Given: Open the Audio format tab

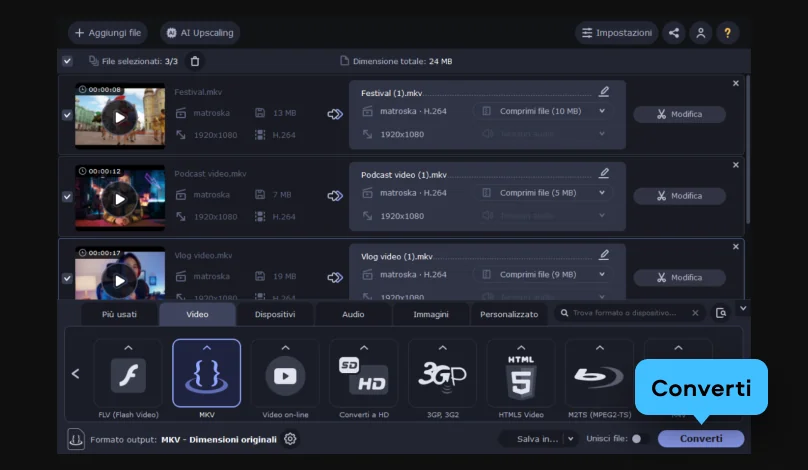Looking at the screenshot, I should tap(353, 314).
